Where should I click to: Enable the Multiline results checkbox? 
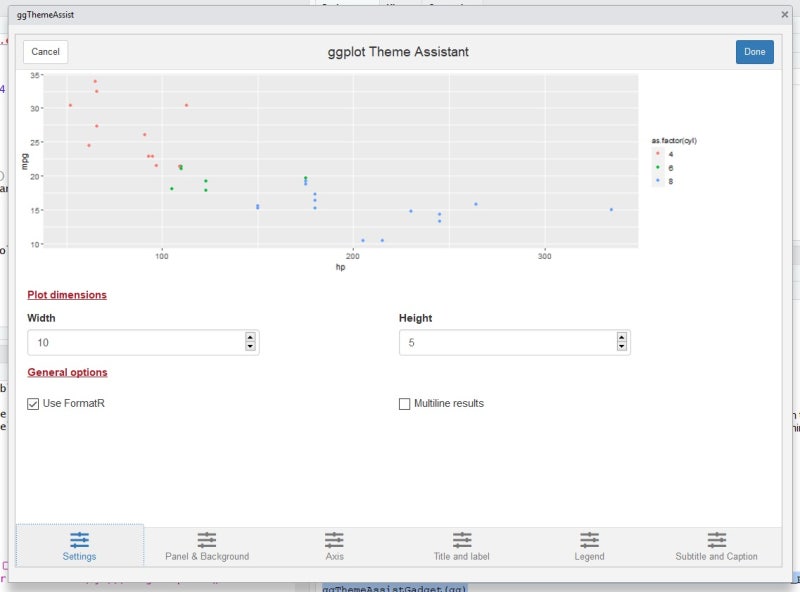click(404, 404)
